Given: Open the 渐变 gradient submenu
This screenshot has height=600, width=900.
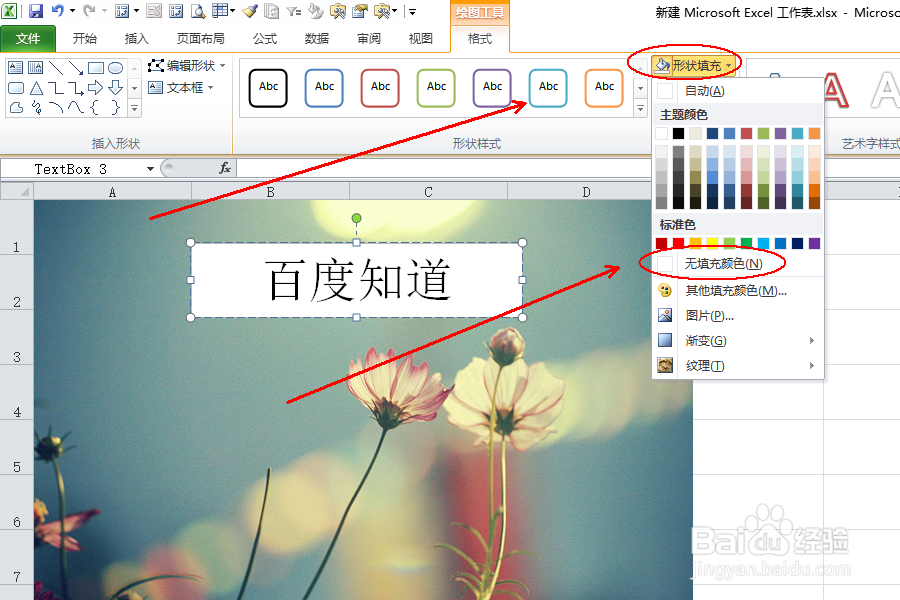Looking at the screenshot, I should point(738,341).
